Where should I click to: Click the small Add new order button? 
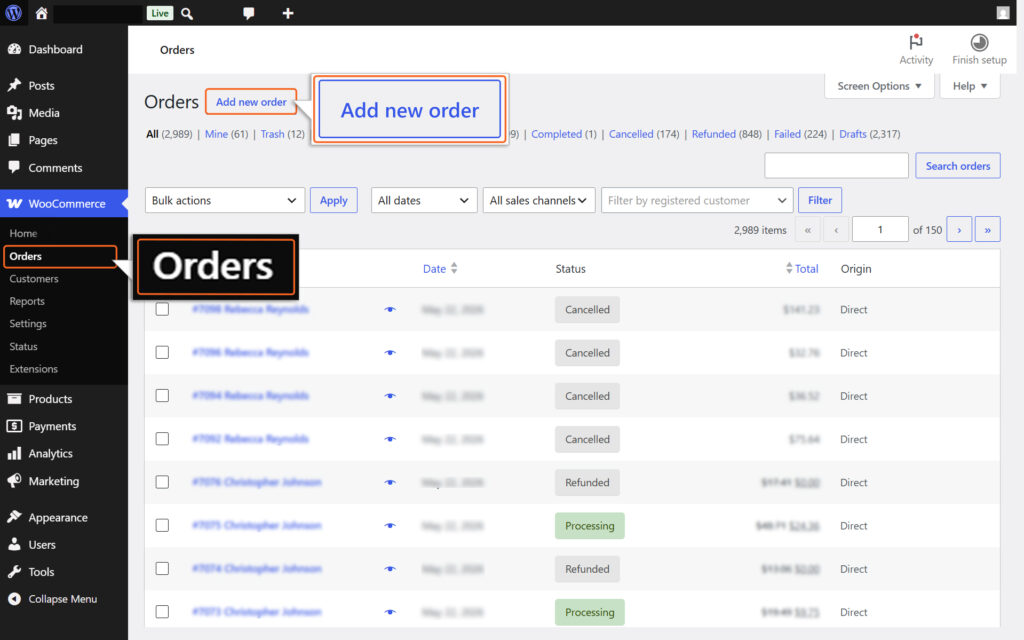[251, 102]
